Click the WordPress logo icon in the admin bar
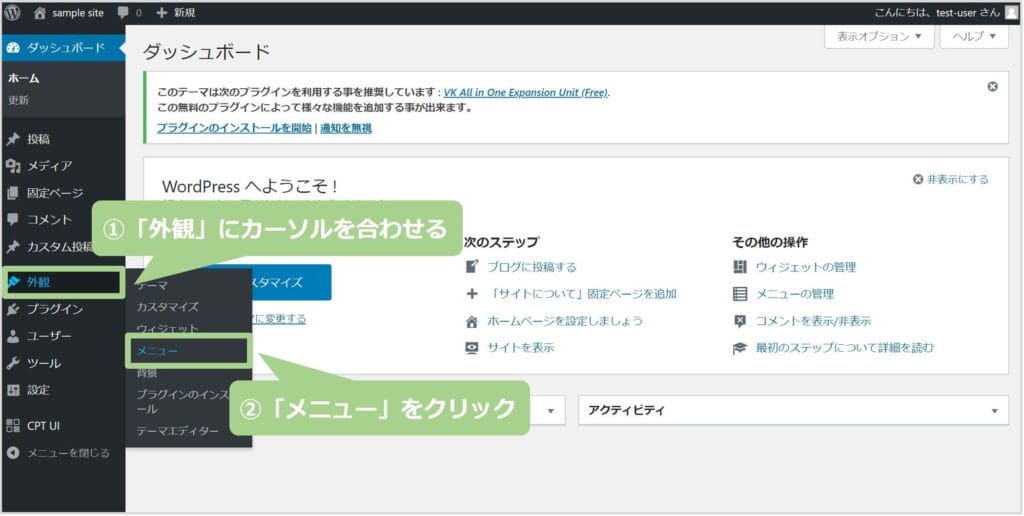Viewport: 1024px width, 516px height. click(x=12, y=12)
